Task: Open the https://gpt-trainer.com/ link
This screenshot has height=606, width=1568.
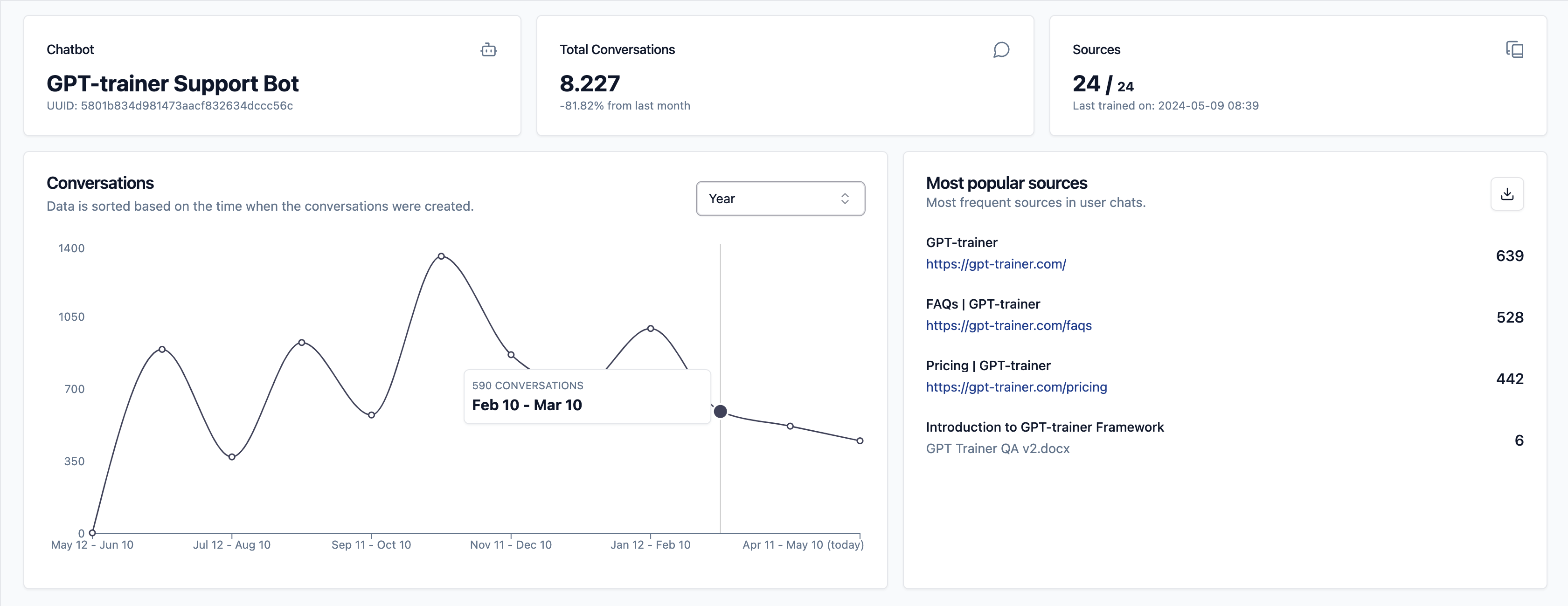Action: pyautogui.click(x=995, y=264)
